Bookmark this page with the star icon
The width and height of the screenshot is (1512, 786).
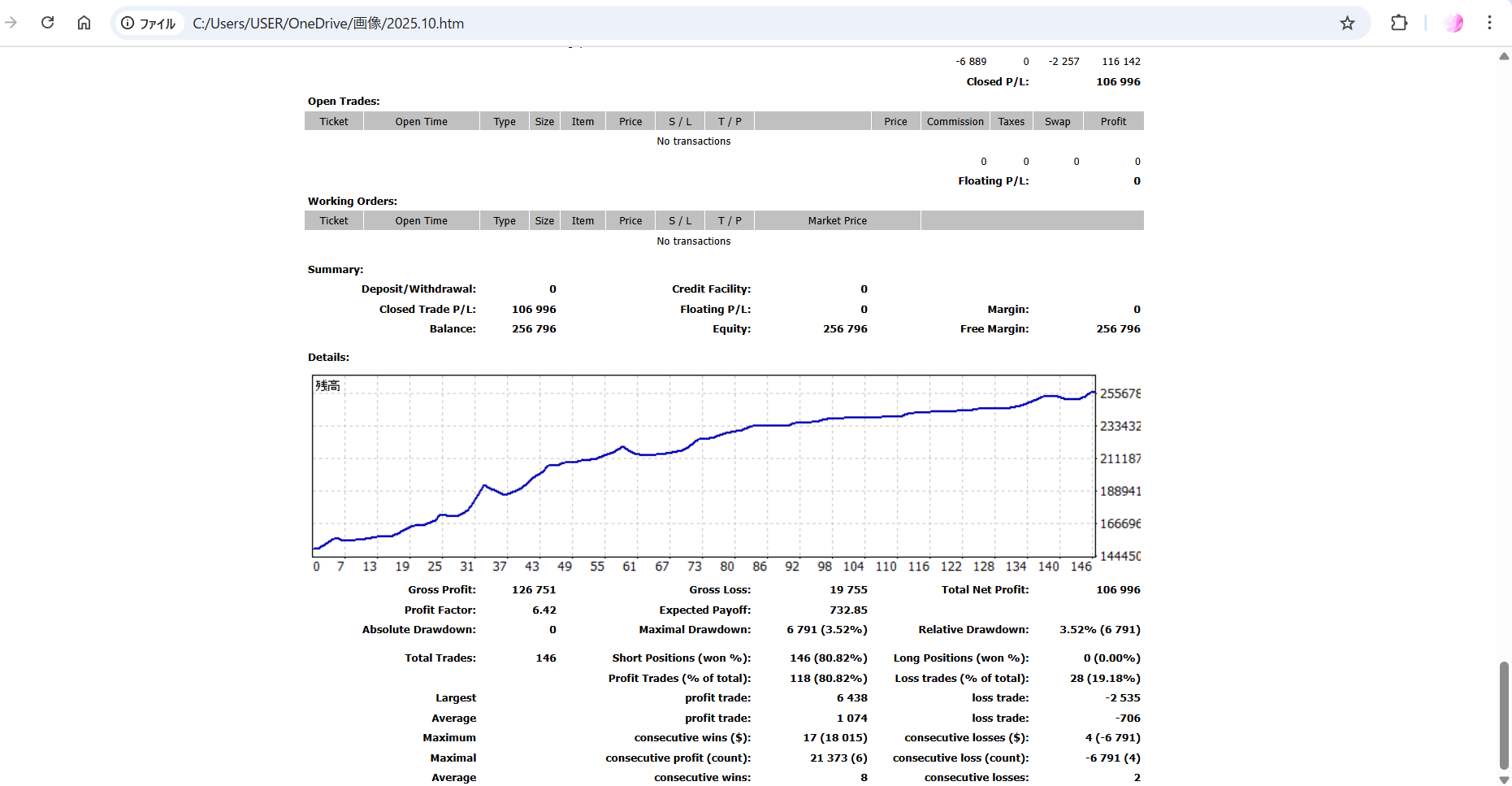click(x=1347, y=24)
